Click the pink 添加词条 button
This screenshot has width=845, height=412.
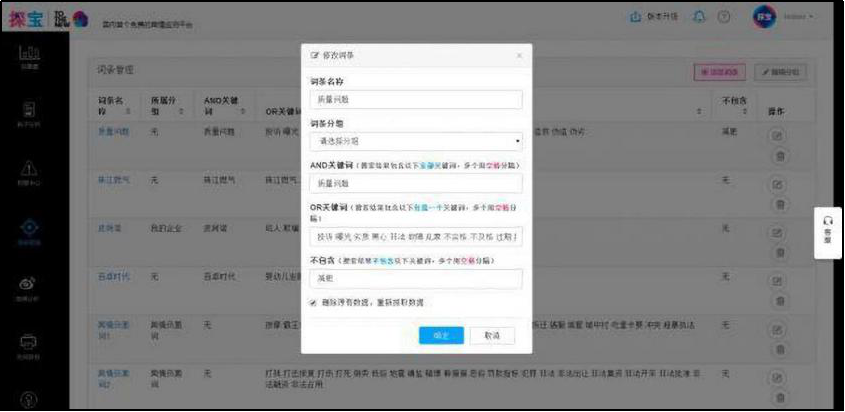[719, 72]
